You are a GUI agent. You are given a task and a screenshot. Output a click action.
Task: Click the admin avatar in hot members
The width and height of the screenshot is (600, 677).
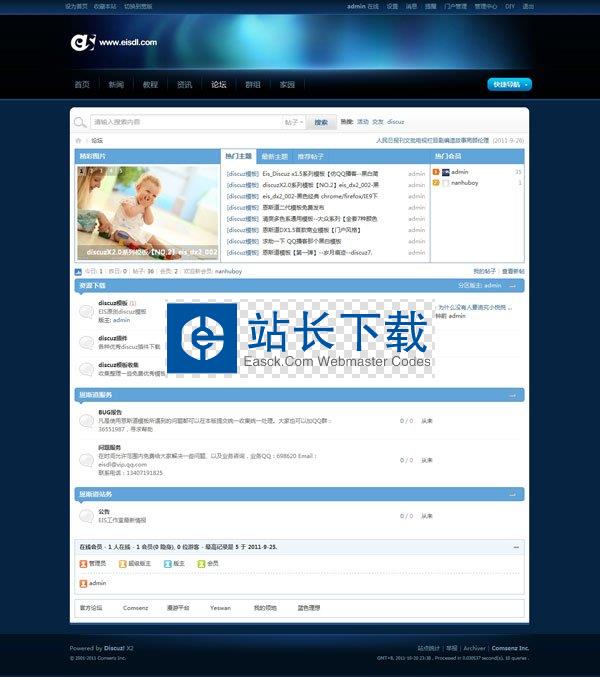pyautogui.click(x=446, y=172)
